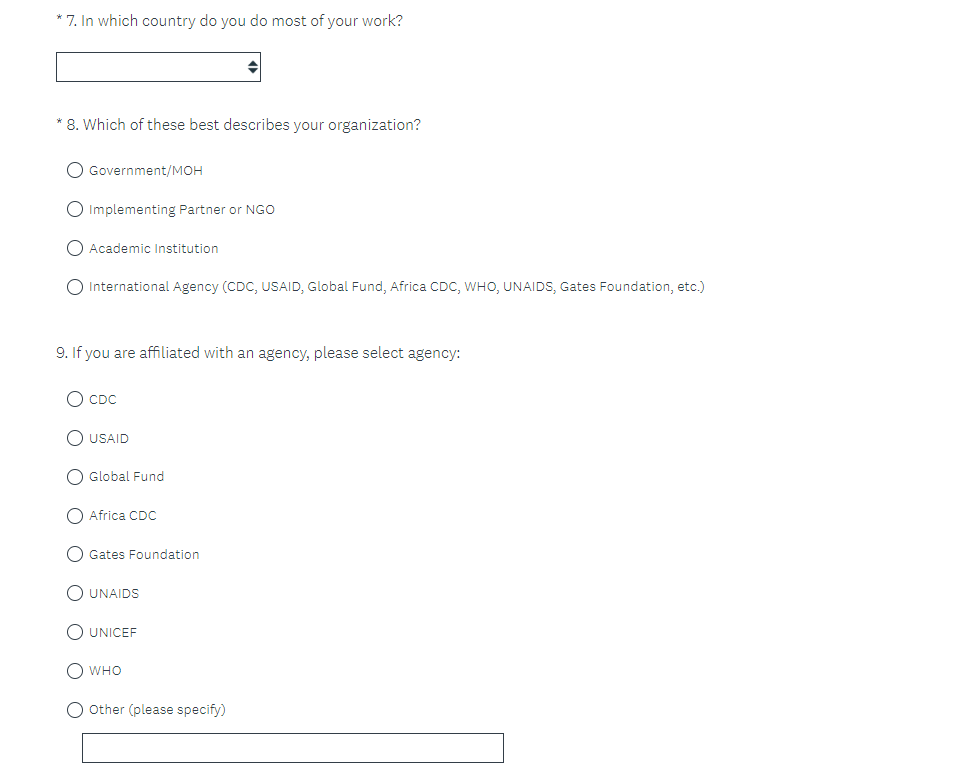Screen dimensions: 964x781
Task: Choose UNAIDS as agency
Action: [x=75, y=593]
